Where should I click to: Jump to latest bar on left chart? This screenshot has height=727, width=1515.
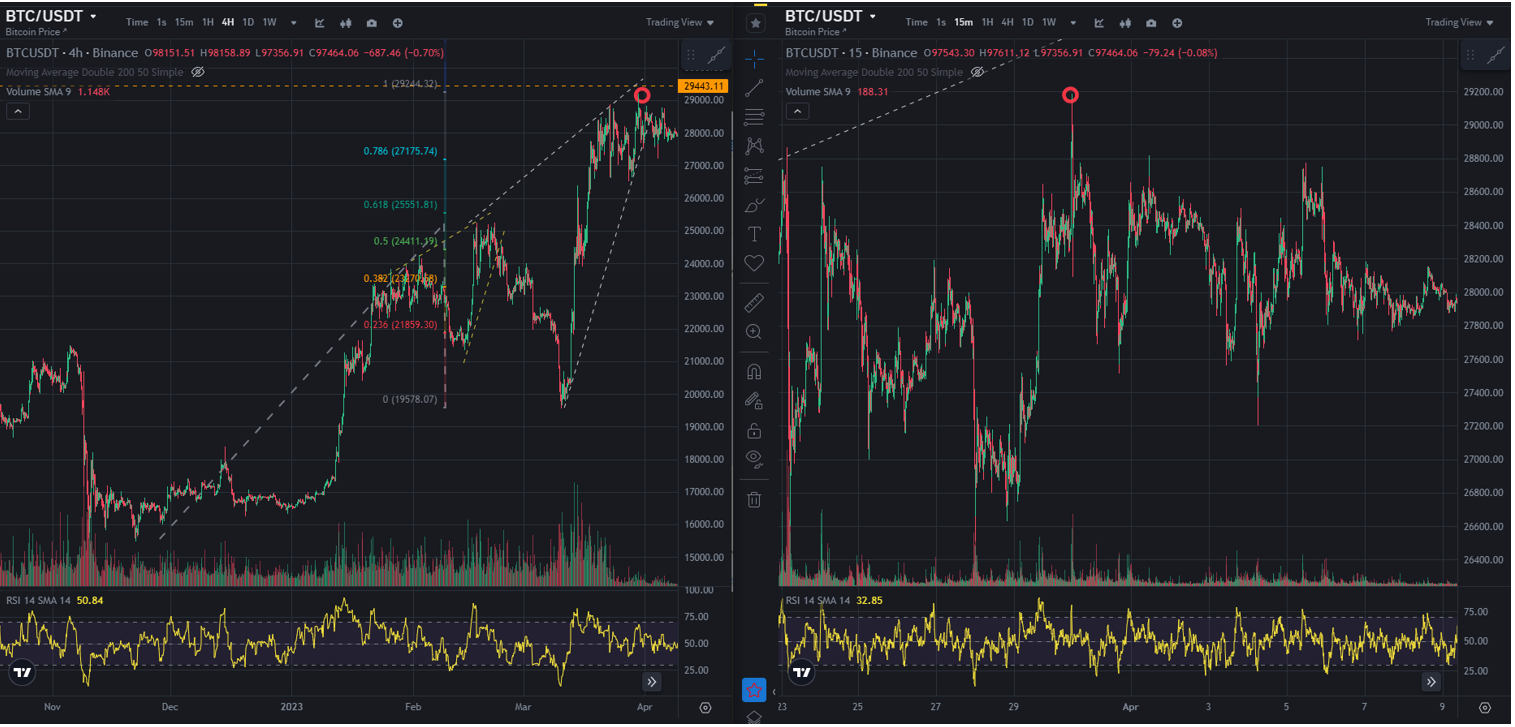(x=652, y=682)
